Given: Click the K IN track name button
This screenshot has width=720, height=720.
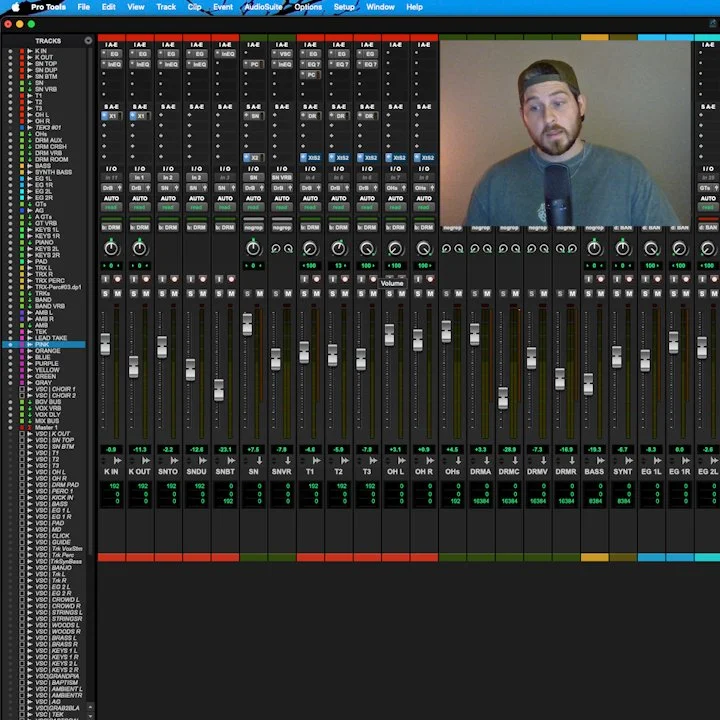Looking at the screenshot, I should (x=111, y=472).
